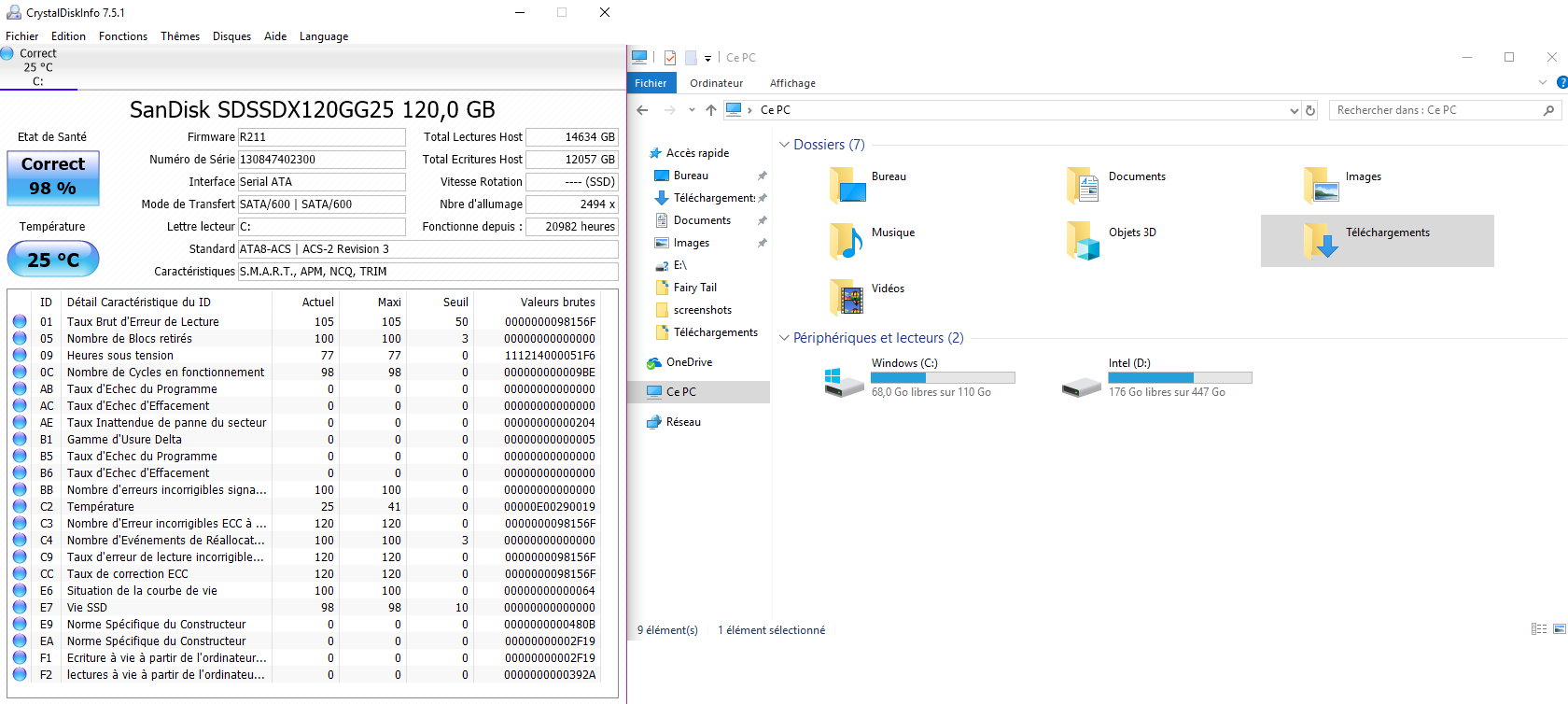Collapse the Dossiers (7) group
This screenshot has height=704, width=1568.
(784, 145)
